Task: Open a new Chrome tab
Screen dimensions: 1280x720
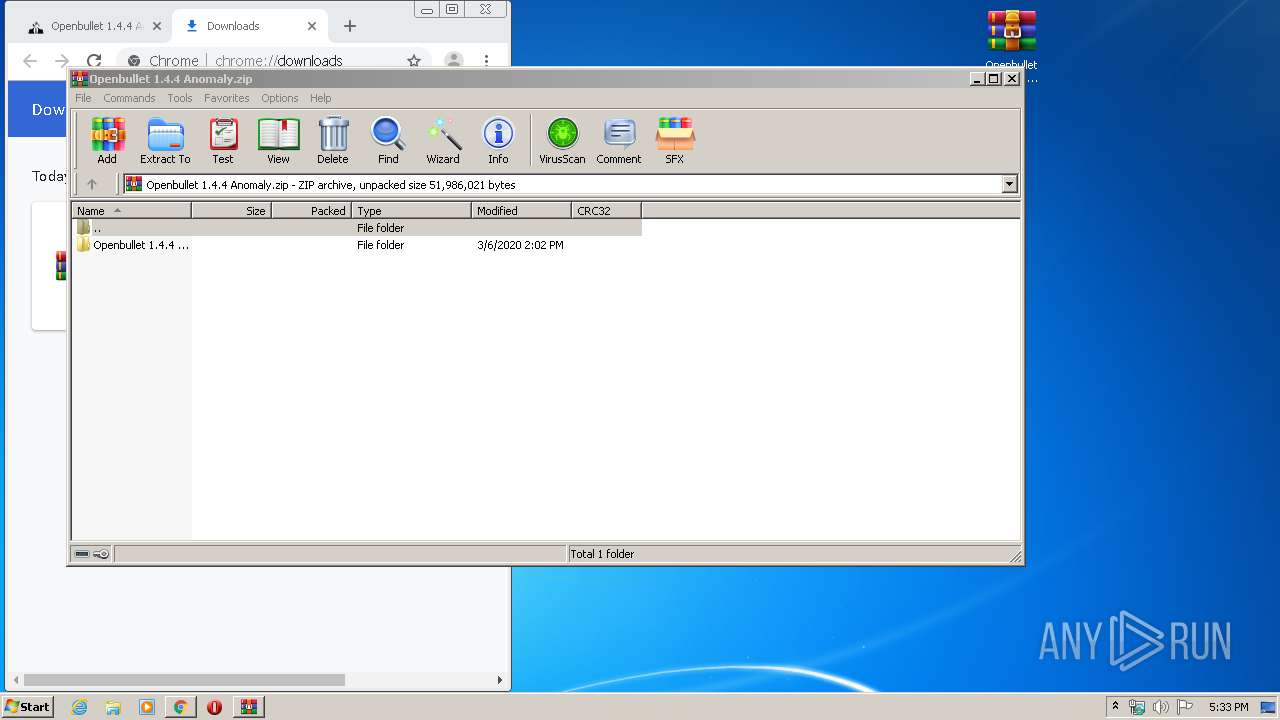Action: [x=349, y=26]
